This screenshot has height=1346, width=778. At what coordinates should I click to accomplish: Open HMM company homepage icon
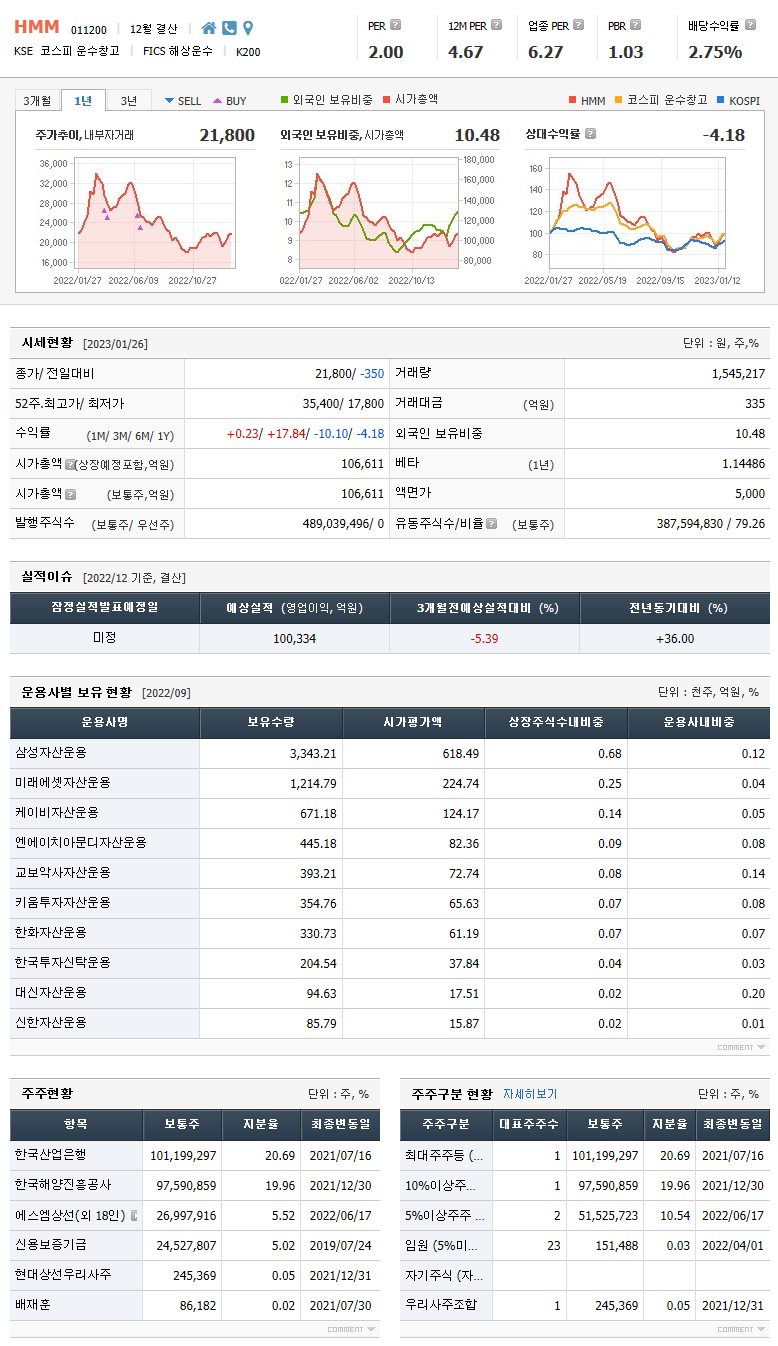[208, 28]
